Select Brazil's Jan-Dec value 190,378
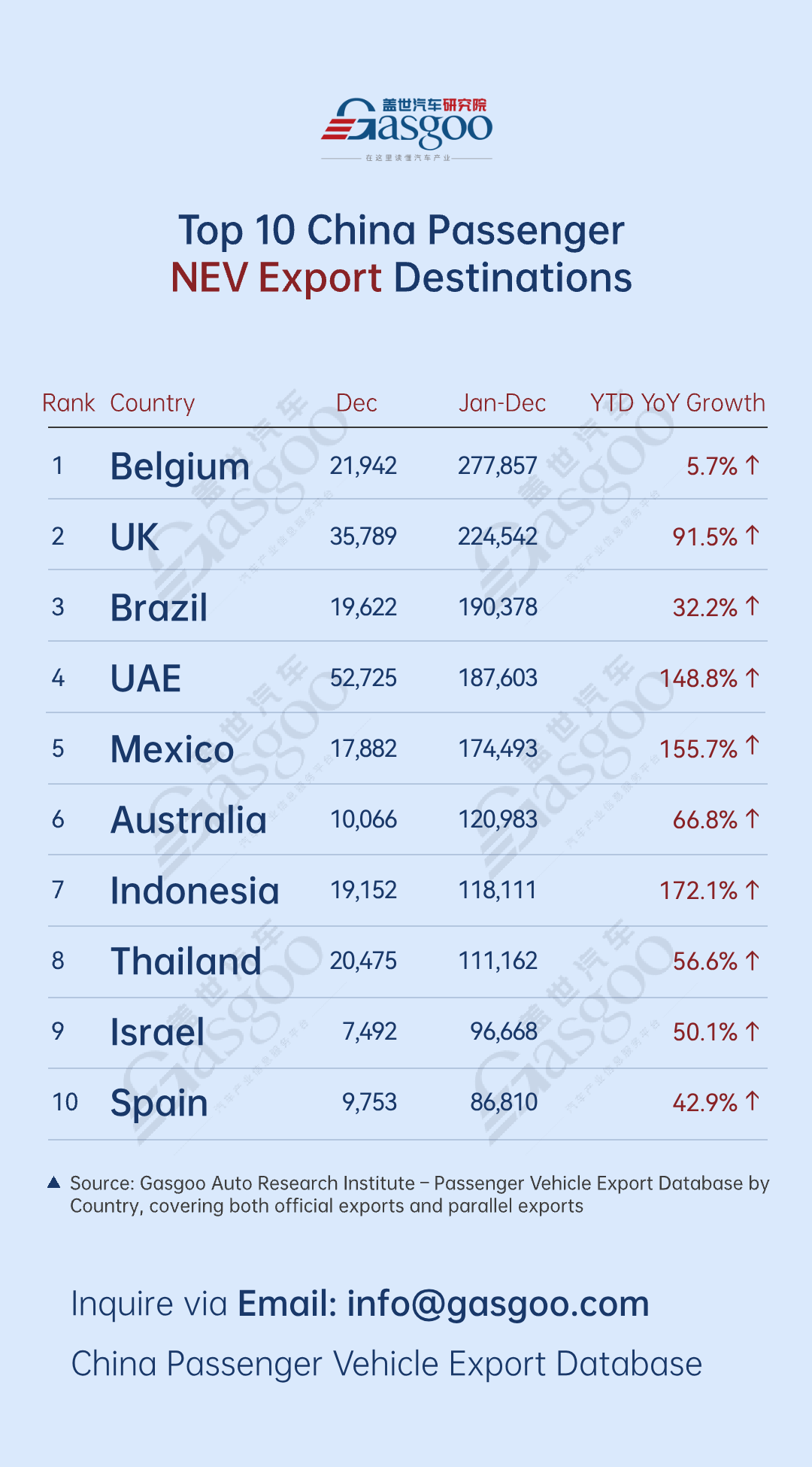The height and width of the screenshot is (1467, 812). [498, 607]
